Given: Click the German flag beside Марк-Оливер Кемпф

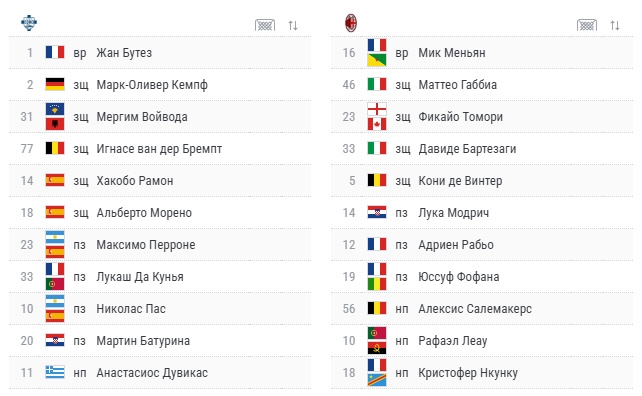Looking at the screenshot, I should (x=55, y=84).
